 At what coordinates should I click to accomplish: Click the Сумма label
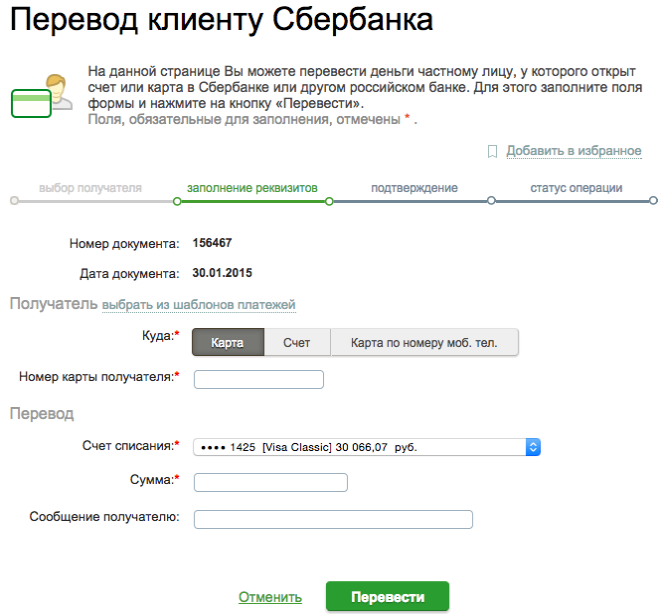point(154,479)
